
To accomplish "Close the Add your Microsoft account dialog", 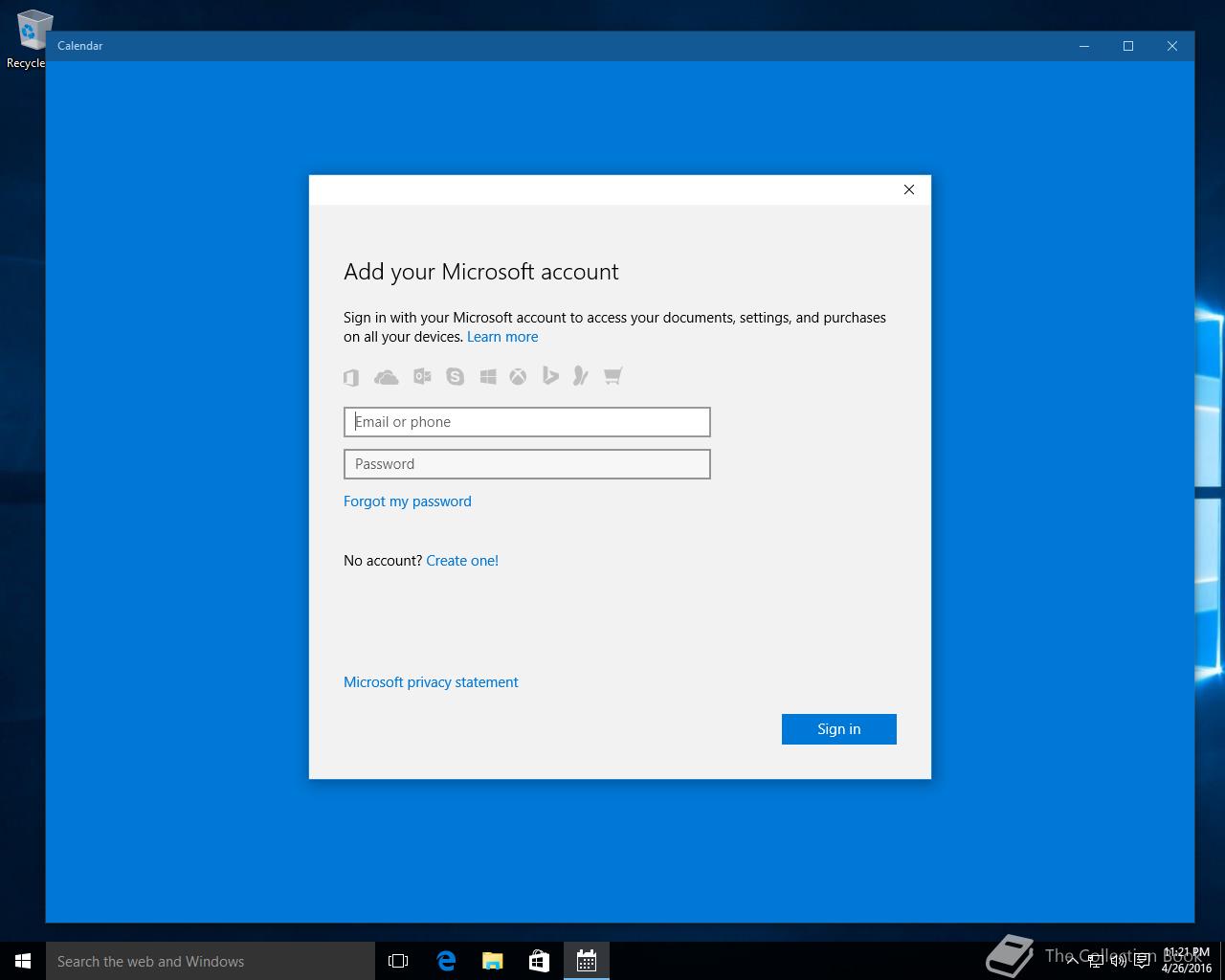I will click(909, 189).
